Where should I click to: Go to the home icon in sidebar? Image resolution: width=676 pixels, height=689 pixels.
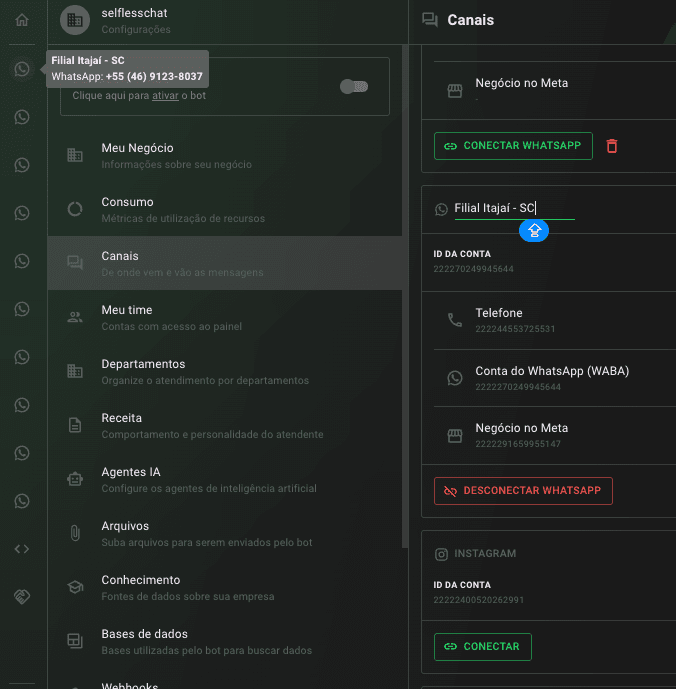click(x=22, y=20)
